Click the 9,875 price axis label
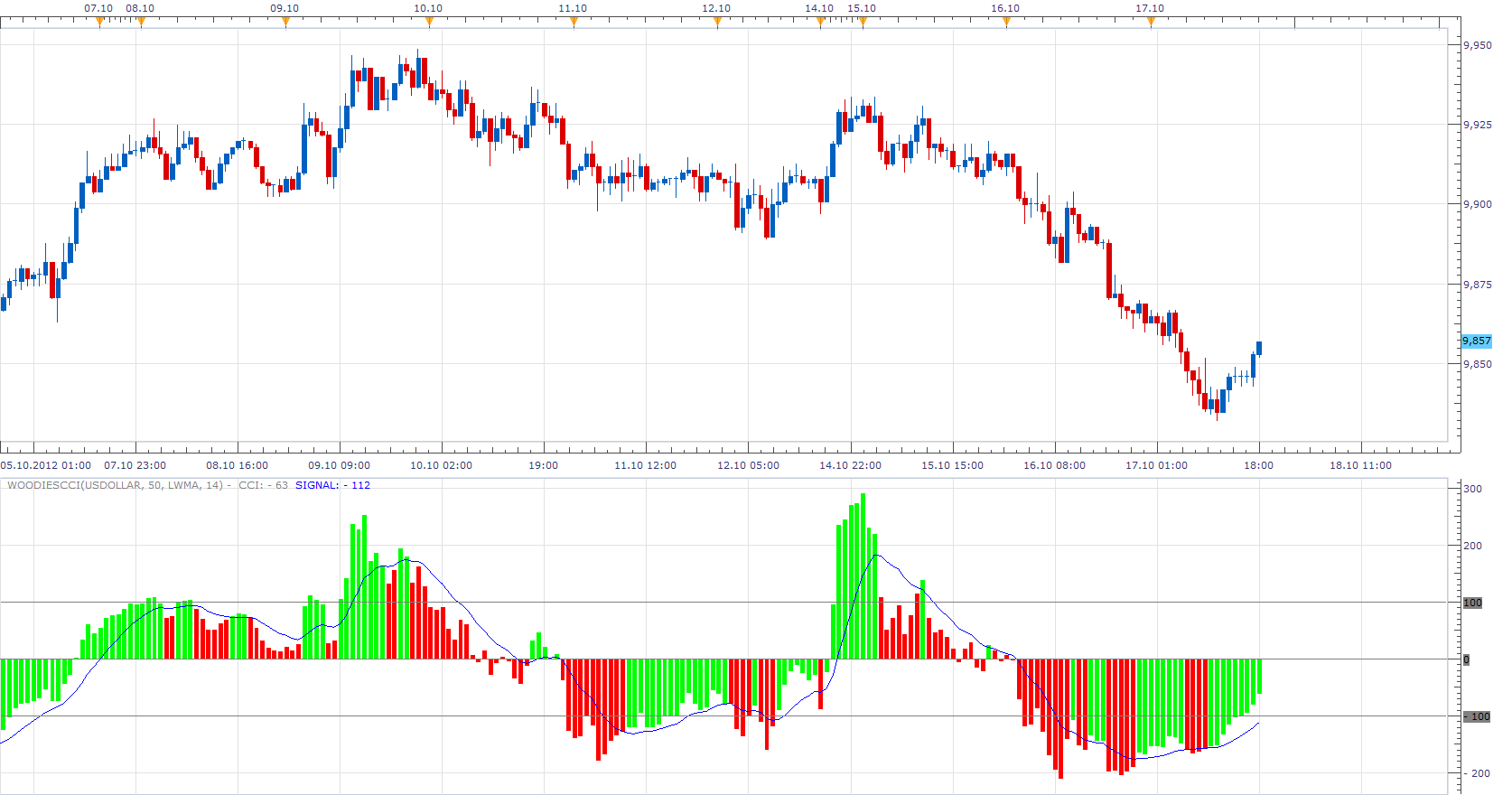Viewport: 1512px width, 795px height. pos(1478,285)
